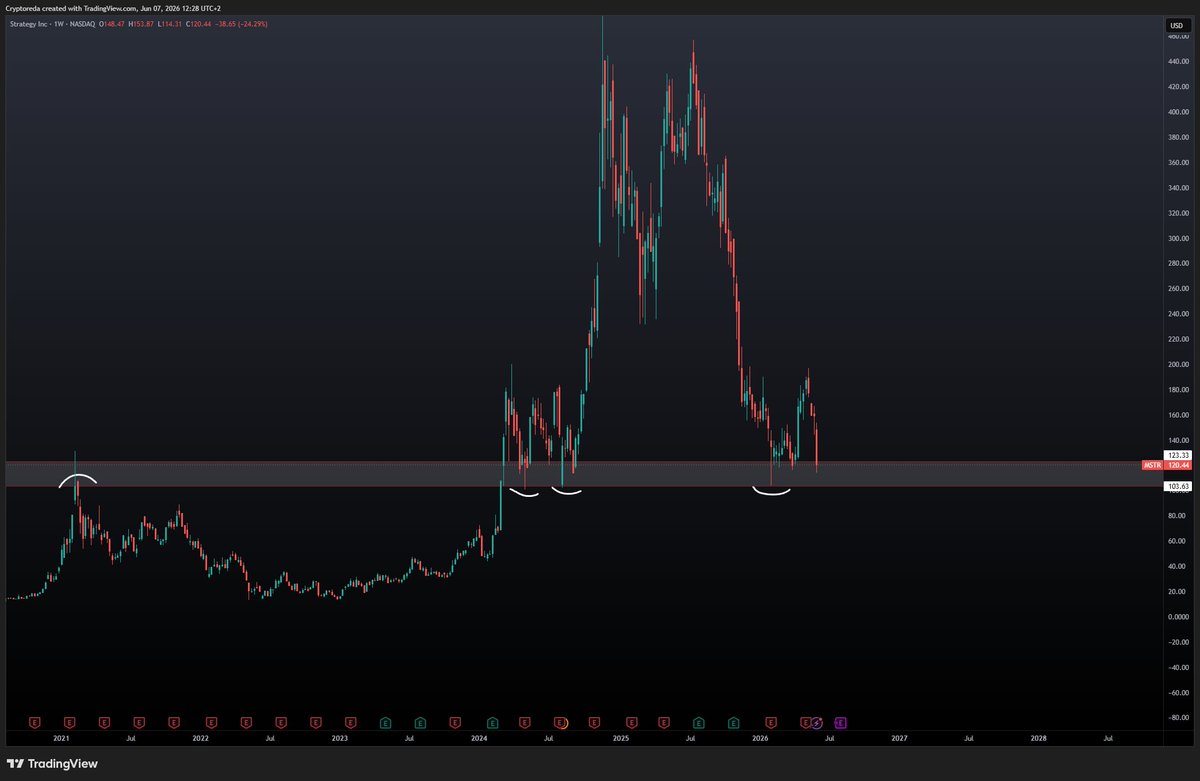Click the earnings marker nearest the 2026 label
Image resolution: width=1200 pixels, height=781 pixels.
771,721
